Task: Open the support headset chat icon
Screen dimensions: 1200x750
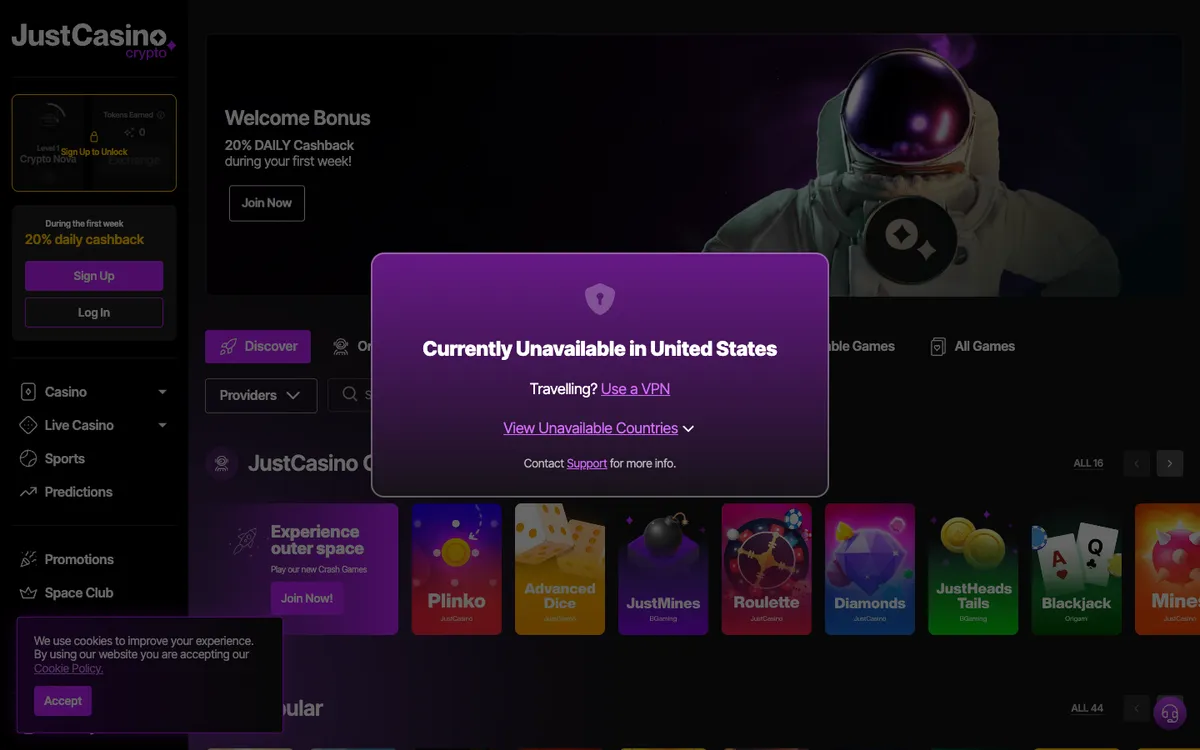Action: (1170, 713)
